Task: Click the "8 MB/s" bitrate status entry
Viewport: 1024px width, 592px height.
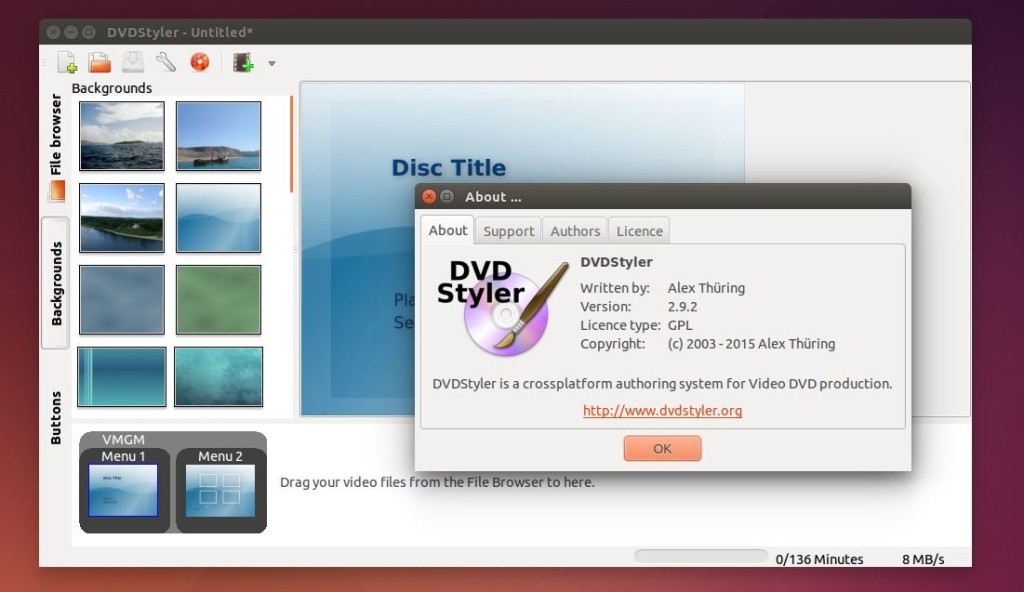Action: 923,559
